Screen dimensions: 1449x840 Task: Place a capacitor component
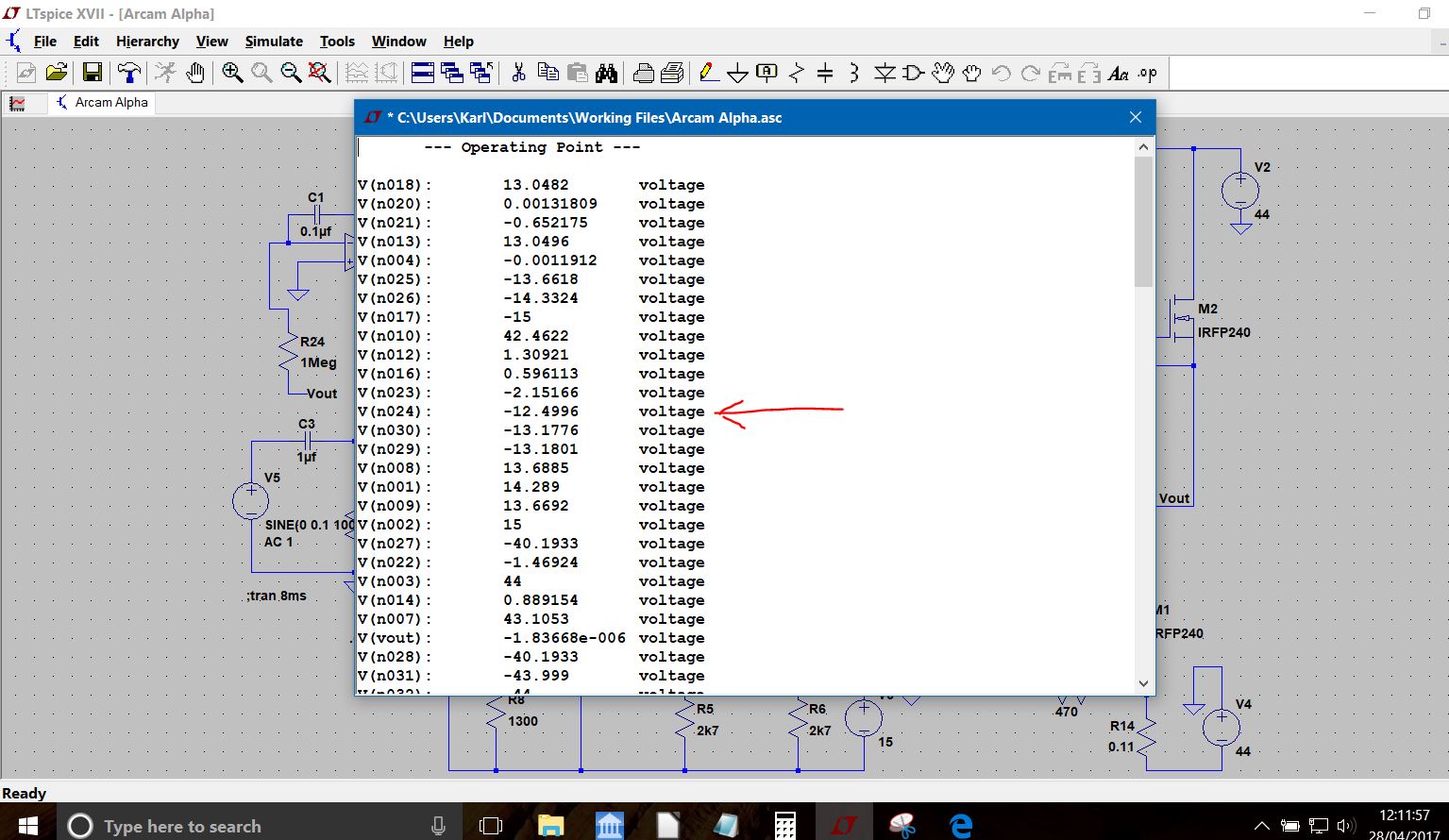825,73
